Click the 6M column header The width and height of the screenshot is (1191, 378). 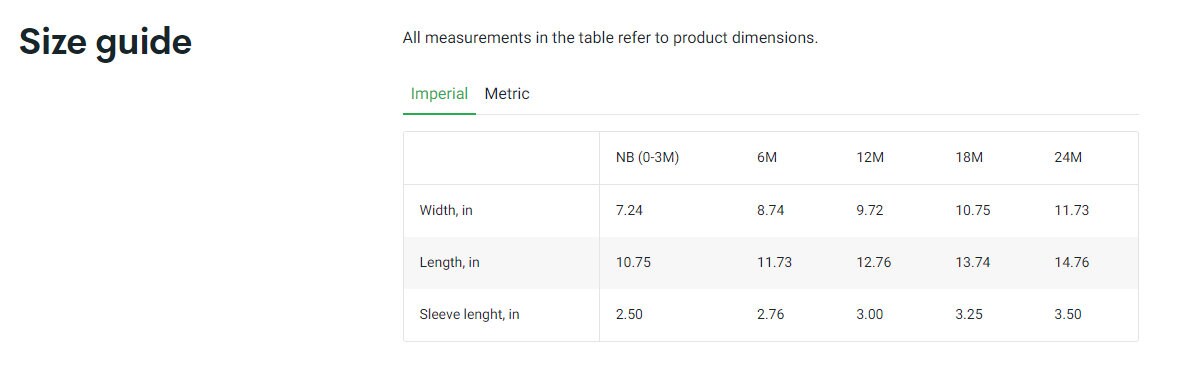click(767, 158)
